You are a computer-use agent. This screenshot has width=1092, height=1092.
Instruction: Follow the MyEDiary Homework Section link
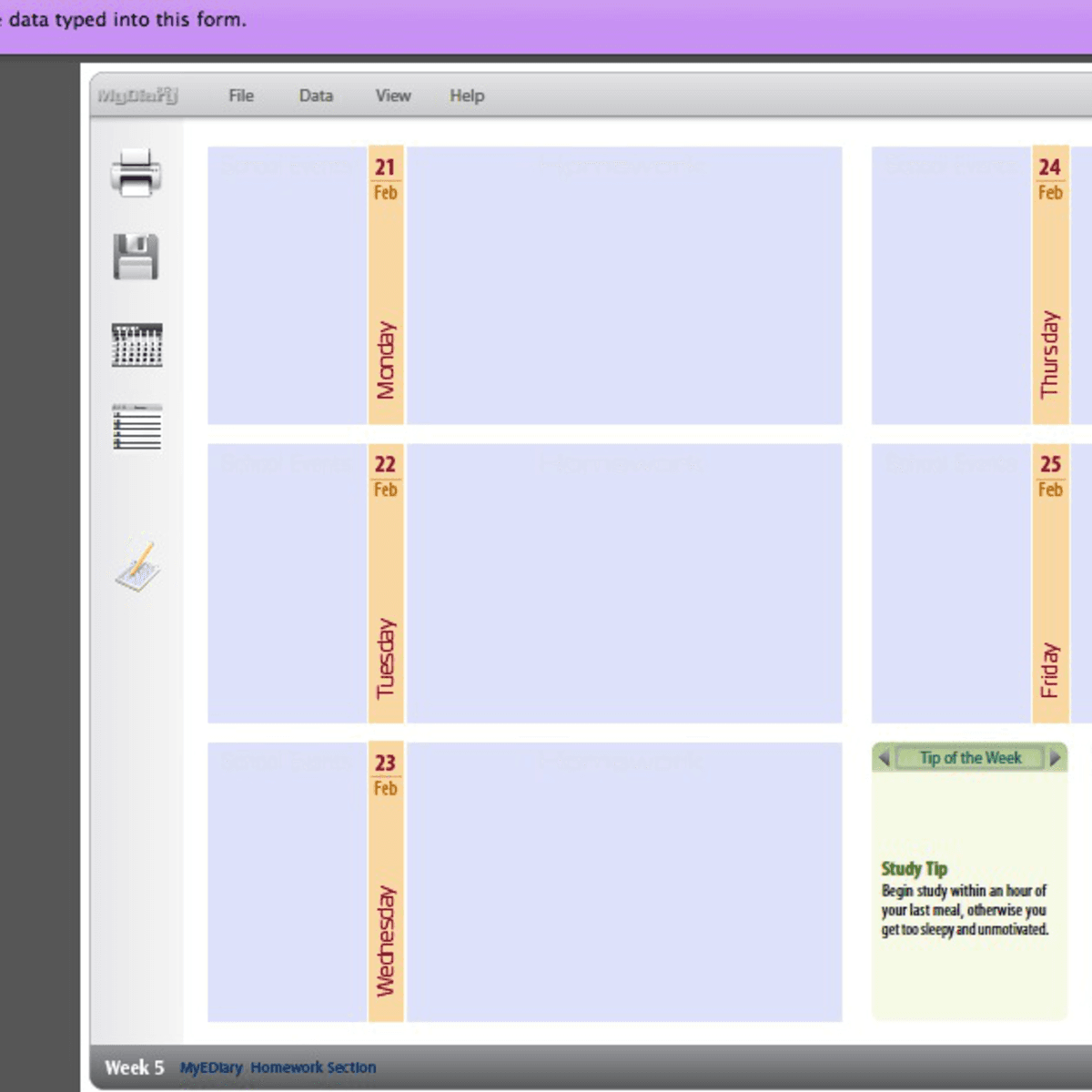[278, 1067]
